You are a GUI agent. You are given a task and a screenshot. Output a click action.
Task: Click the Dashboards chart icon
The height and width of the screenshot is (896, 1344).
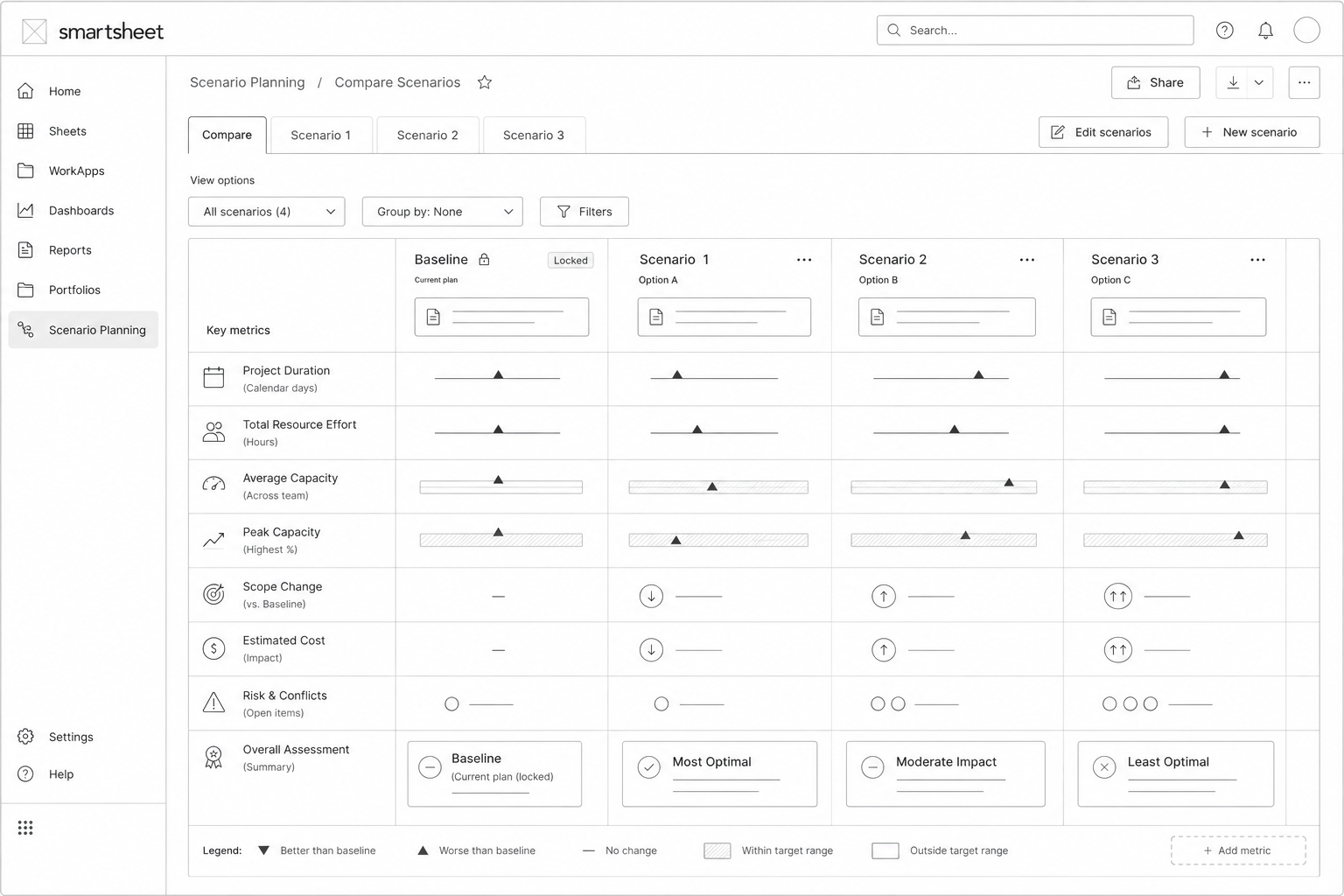click(26, 210)
